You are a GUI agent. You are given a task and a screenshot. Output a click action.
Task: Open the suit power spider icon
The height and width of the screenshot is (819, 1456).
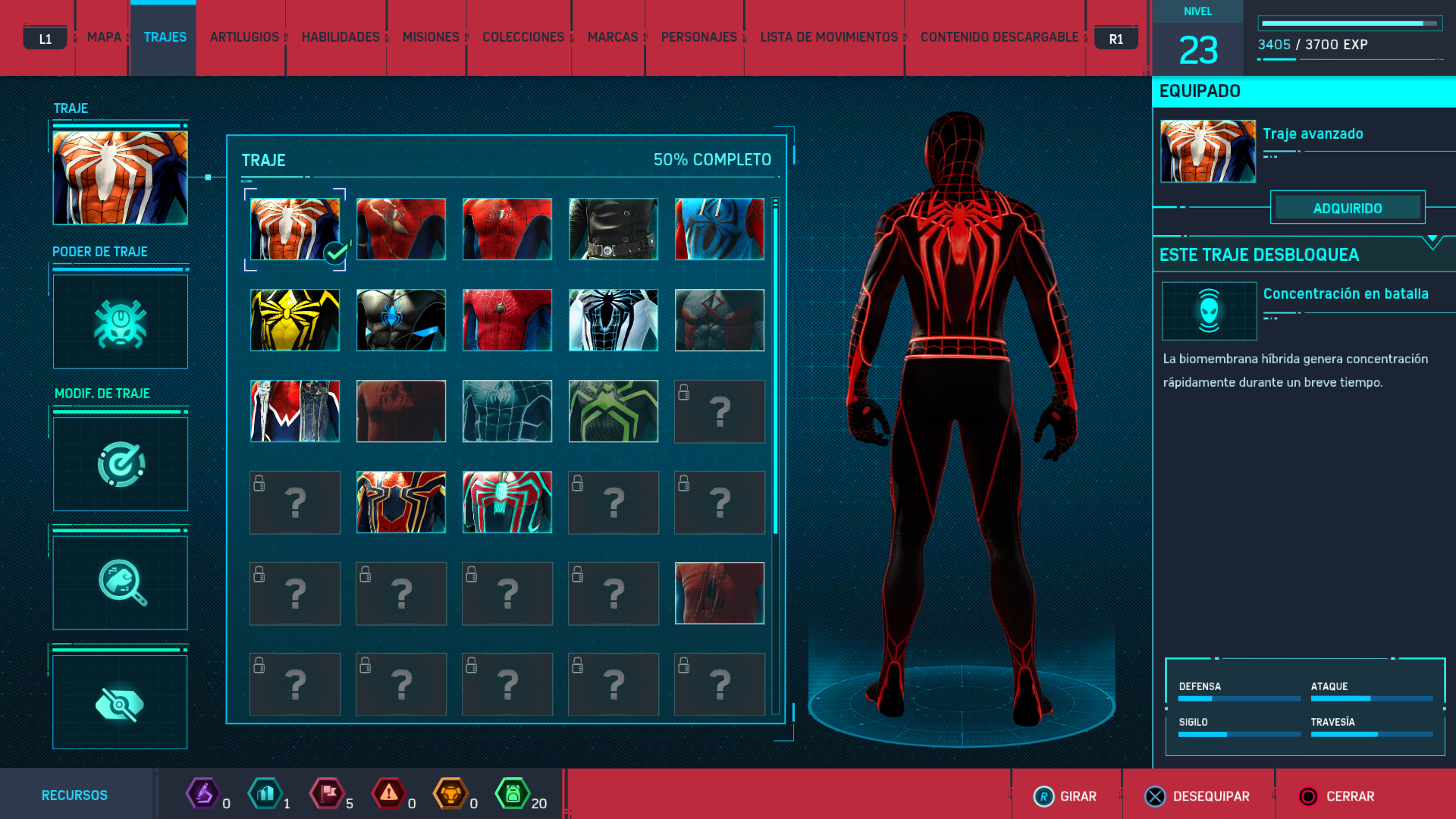pyautogui.click(x=120, y=322)
